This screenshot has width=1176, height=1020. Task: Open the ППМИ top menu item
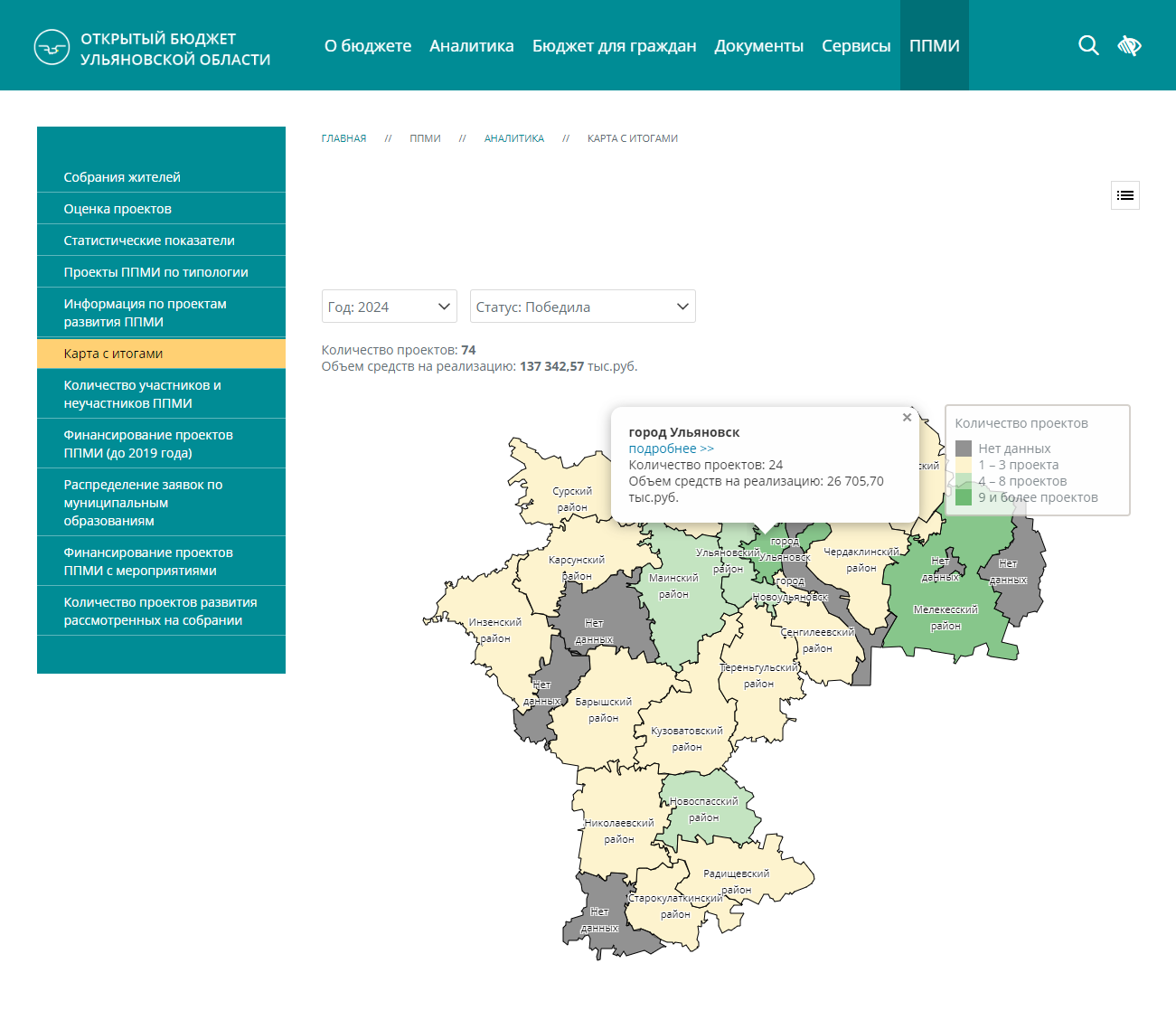[934, 45]
